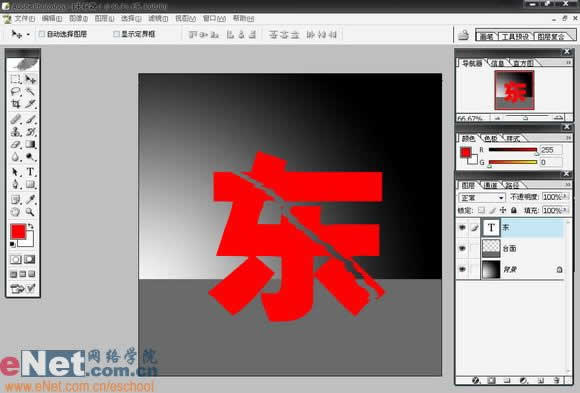Open the 编辑 menu

click(x=51, y=19)
